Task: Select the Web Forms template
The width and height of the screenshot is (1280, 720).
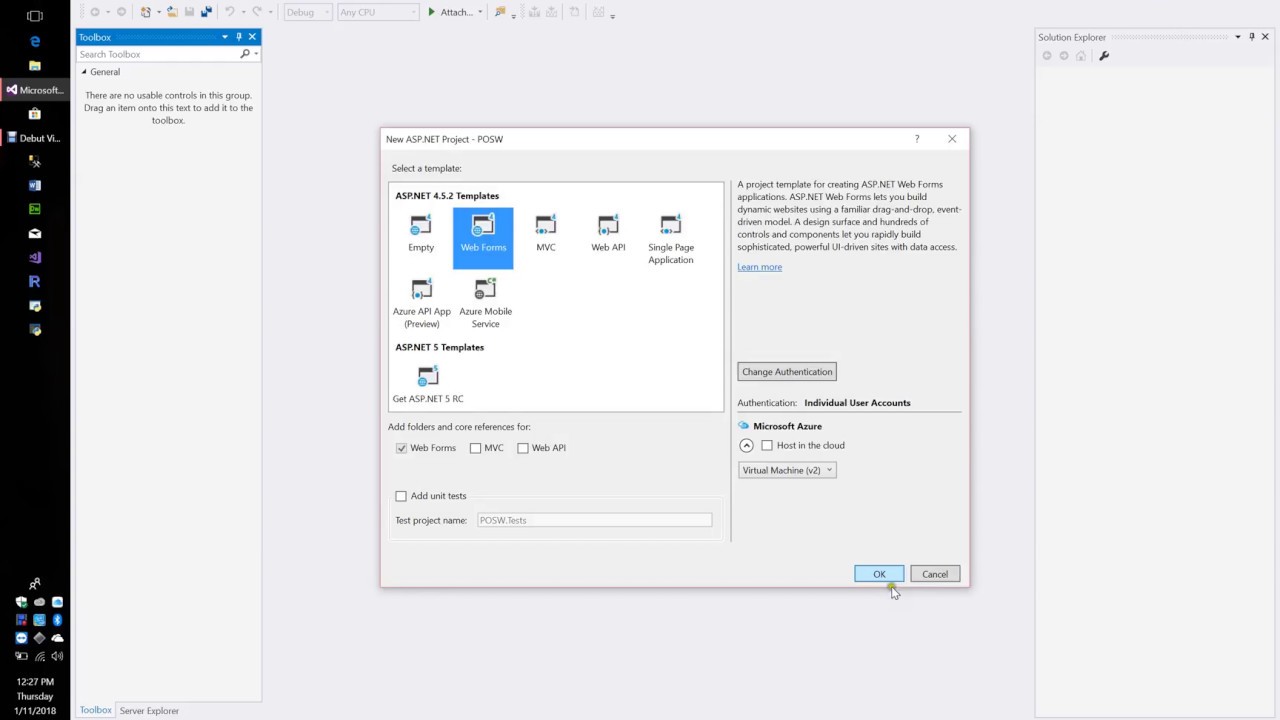Action: point(483,238)
